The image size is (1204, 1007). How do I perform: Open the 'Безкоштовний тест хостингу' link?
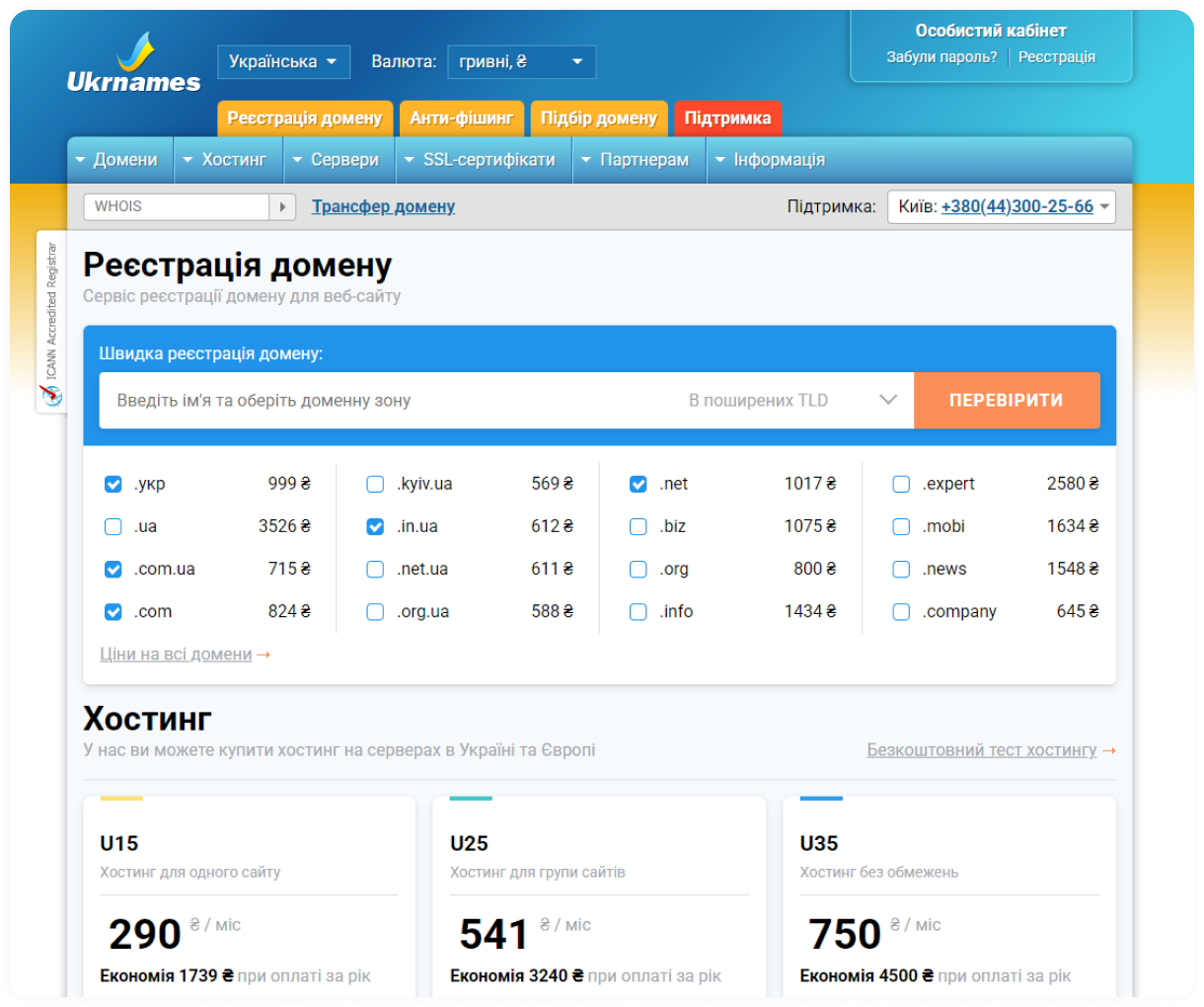point(982,750)
